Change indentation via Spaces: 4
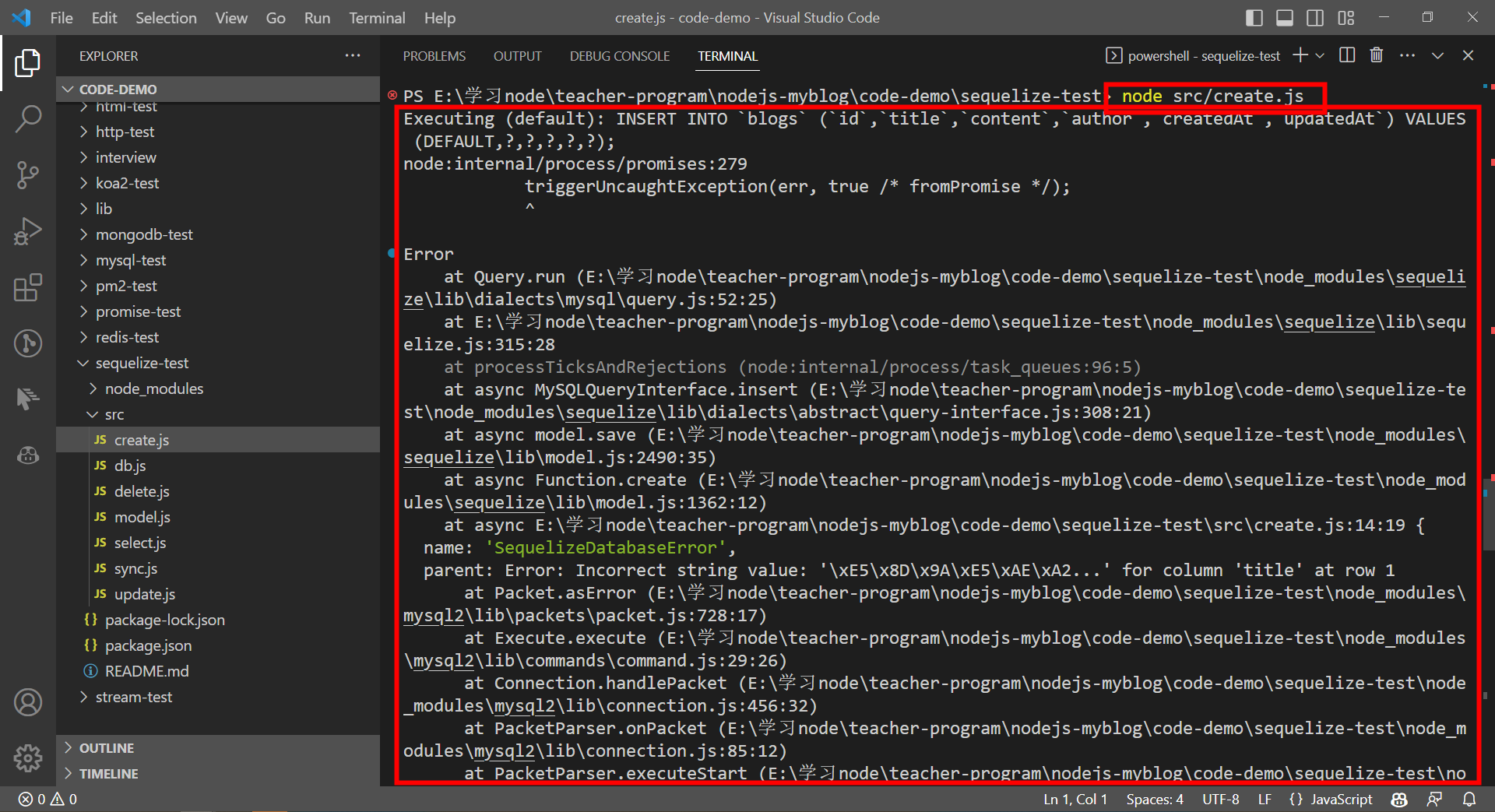 click(x=1155, y=800)
